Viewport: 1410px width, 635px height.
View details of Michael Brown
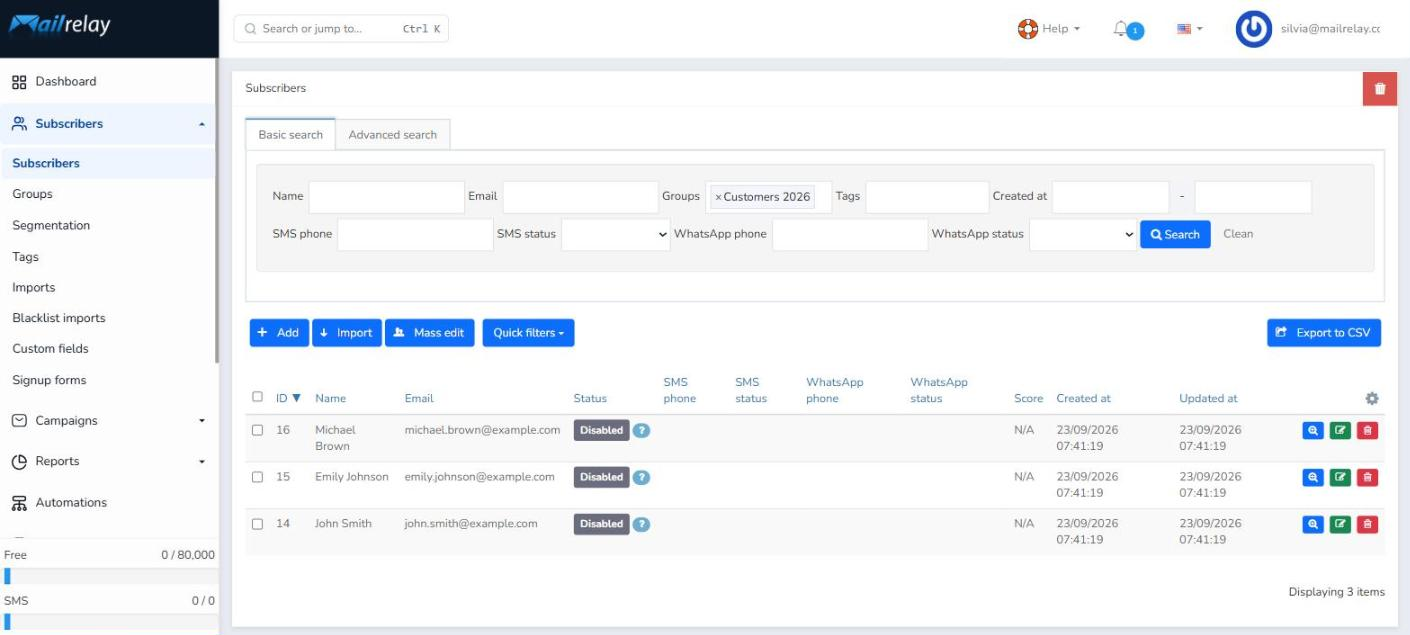[1313, 430]
